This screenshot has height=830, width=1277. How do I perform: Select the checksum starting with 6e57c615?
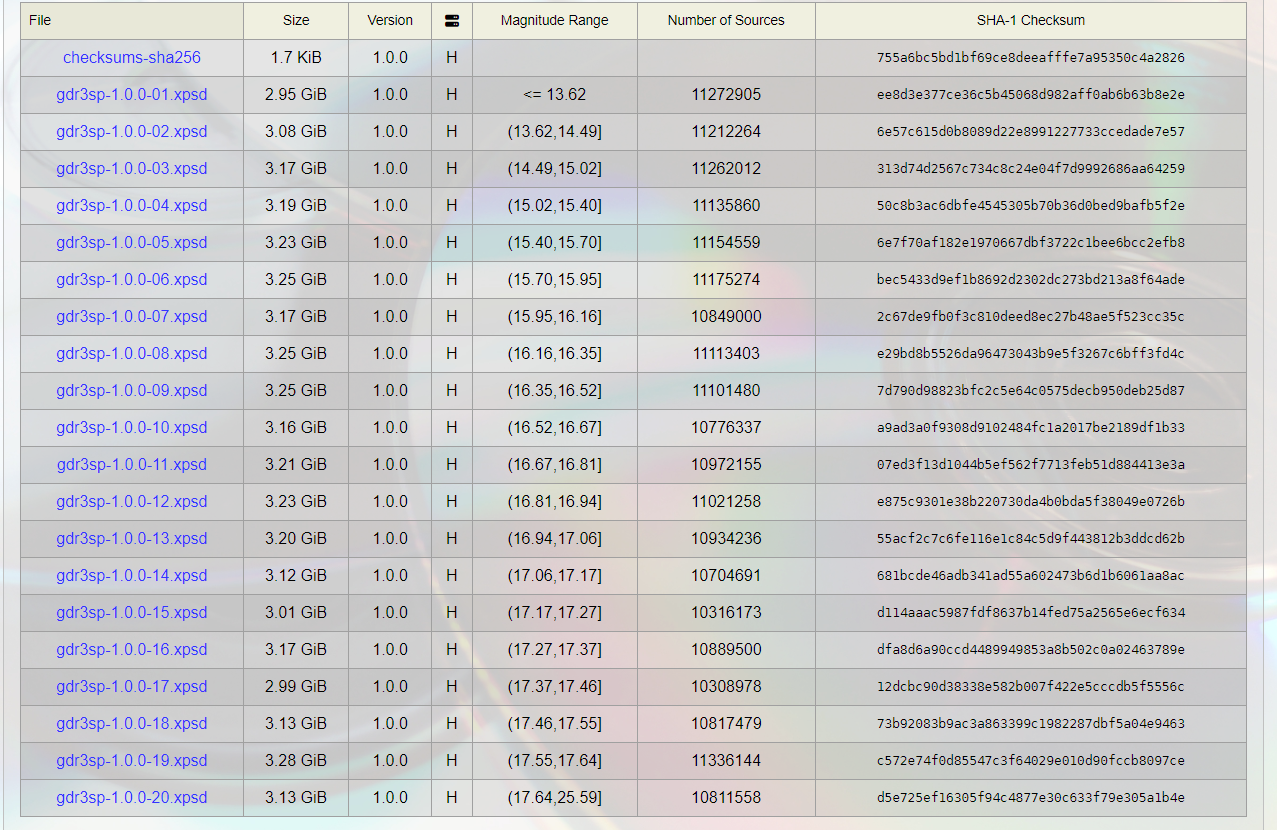1031,132
